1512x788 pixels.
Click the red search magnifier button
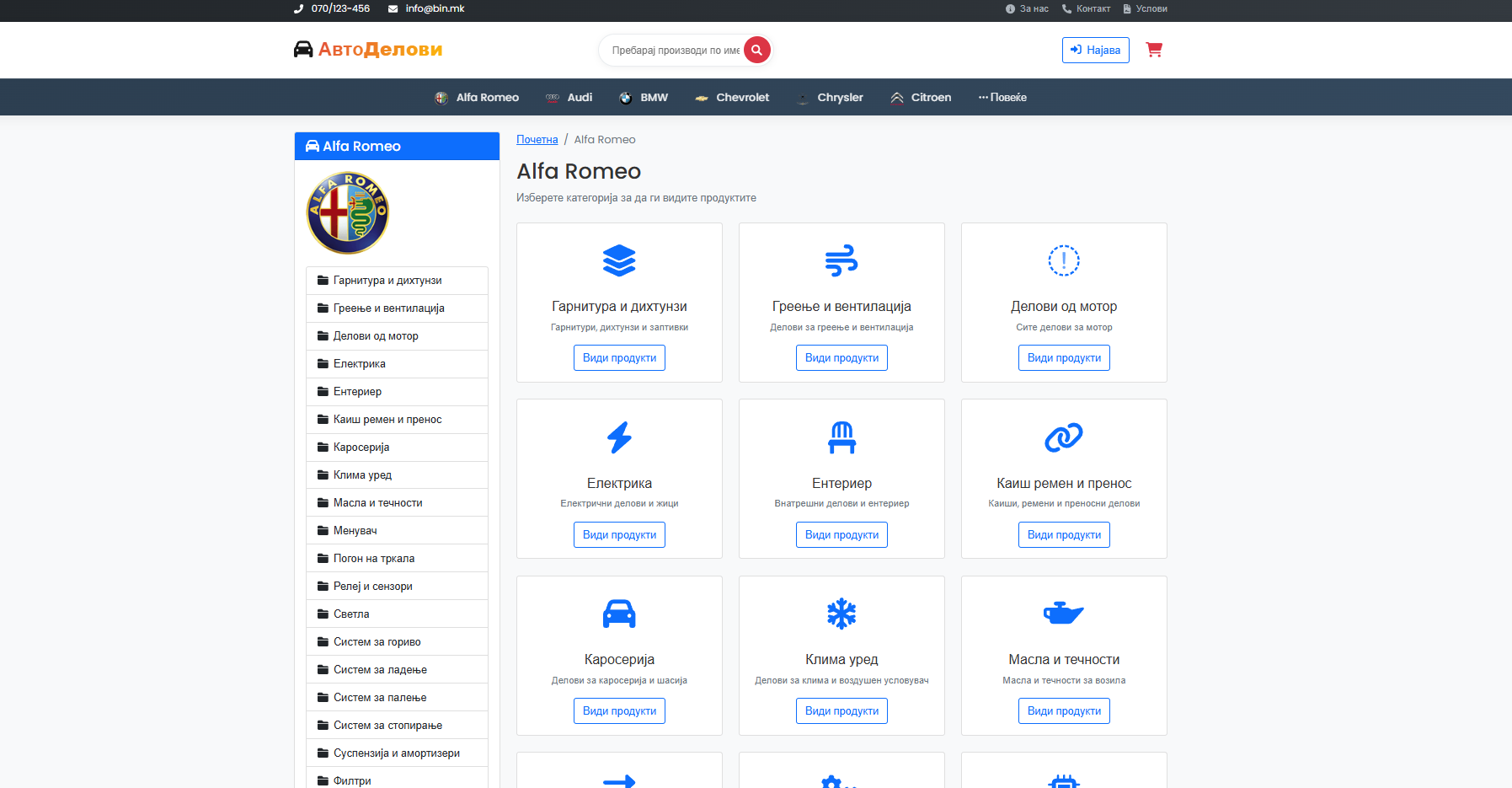[756, 51]
